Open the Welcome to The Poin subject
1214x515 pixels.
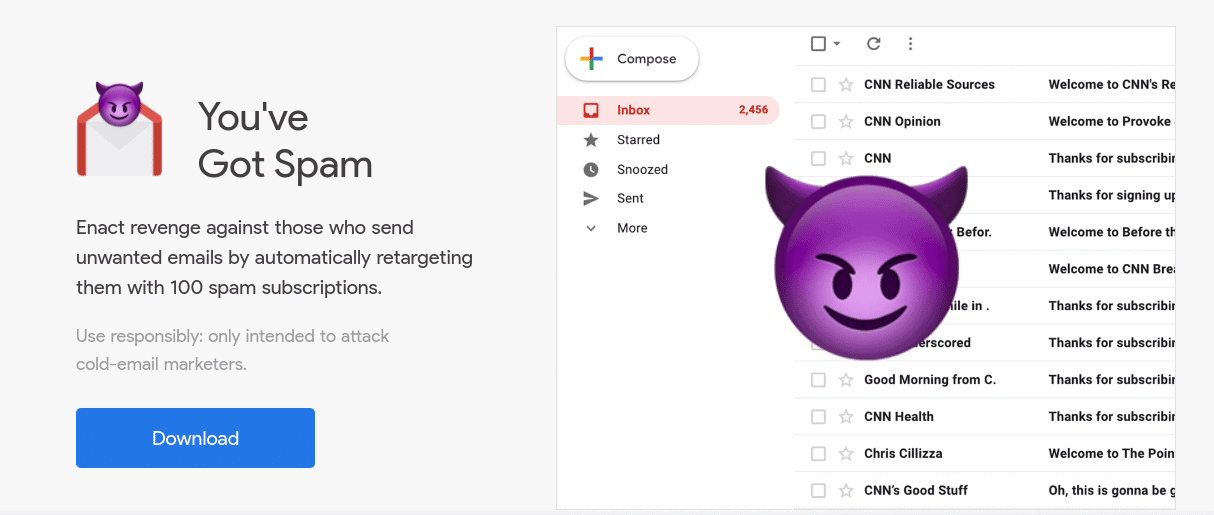1112,454
